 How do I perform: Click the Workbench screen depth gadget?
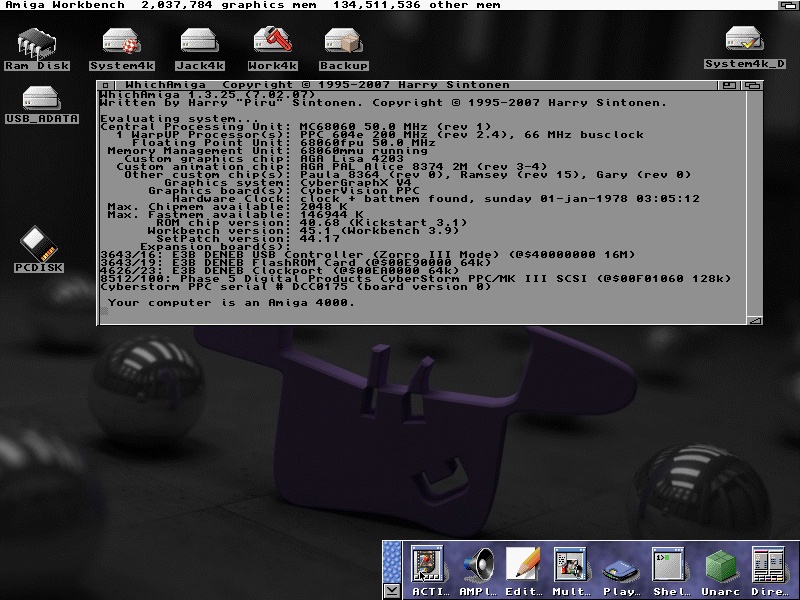[x=790, y=5]
